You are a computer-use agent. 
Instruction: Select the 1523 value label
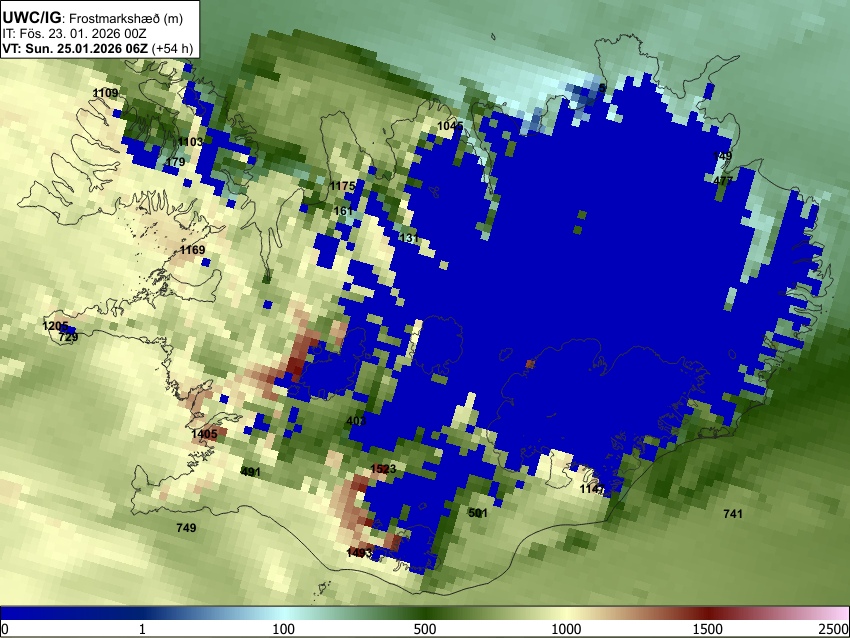click(383, 468)
